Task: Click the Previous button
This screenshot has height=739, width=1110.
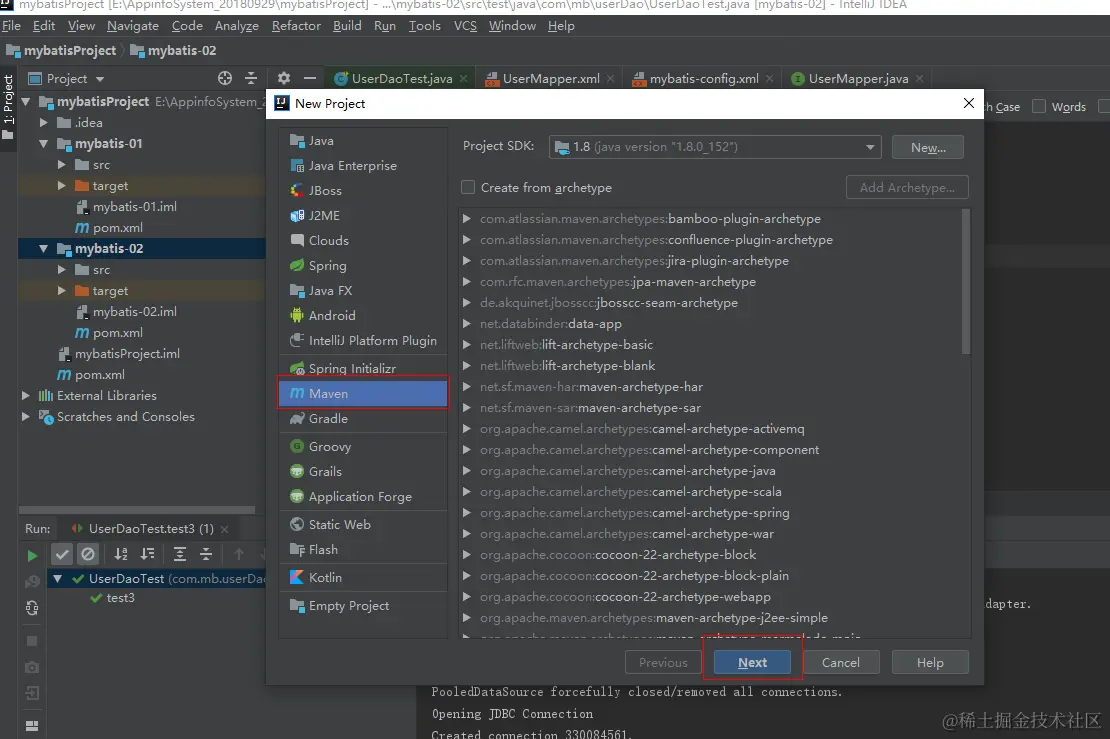Action: [663, 663]
